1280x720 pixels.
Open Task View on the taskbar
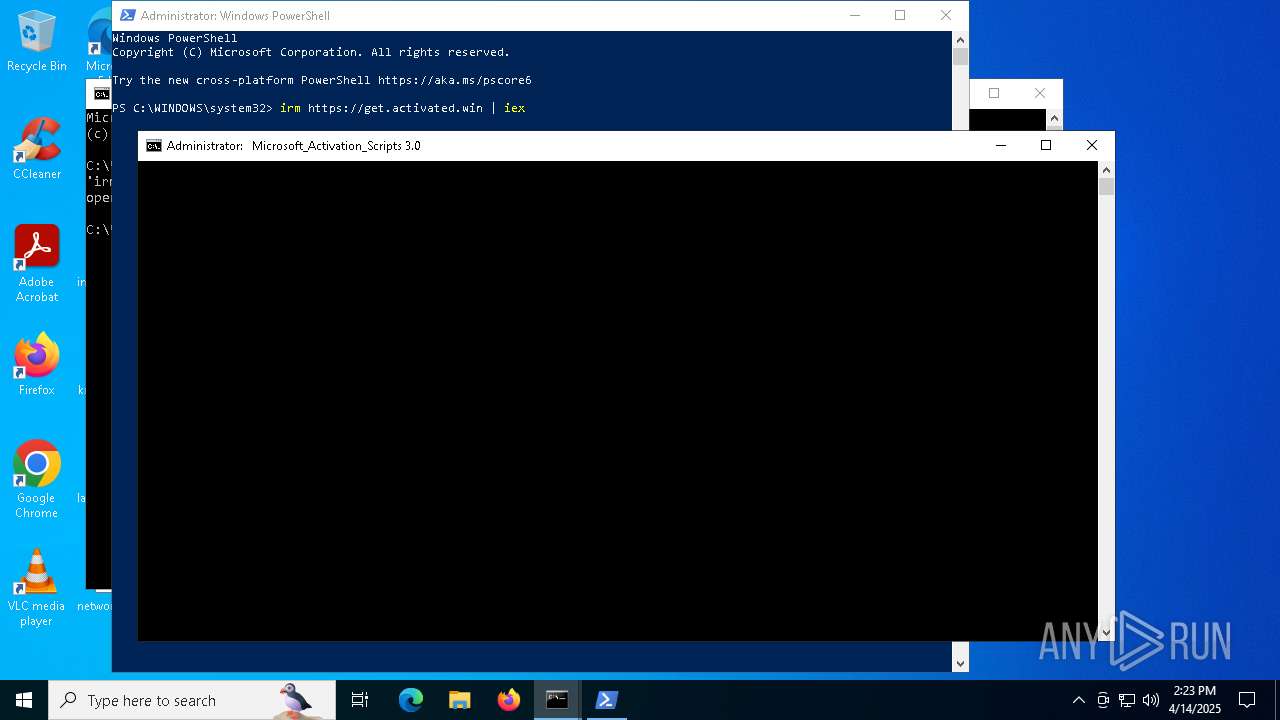tap(360, 700)
